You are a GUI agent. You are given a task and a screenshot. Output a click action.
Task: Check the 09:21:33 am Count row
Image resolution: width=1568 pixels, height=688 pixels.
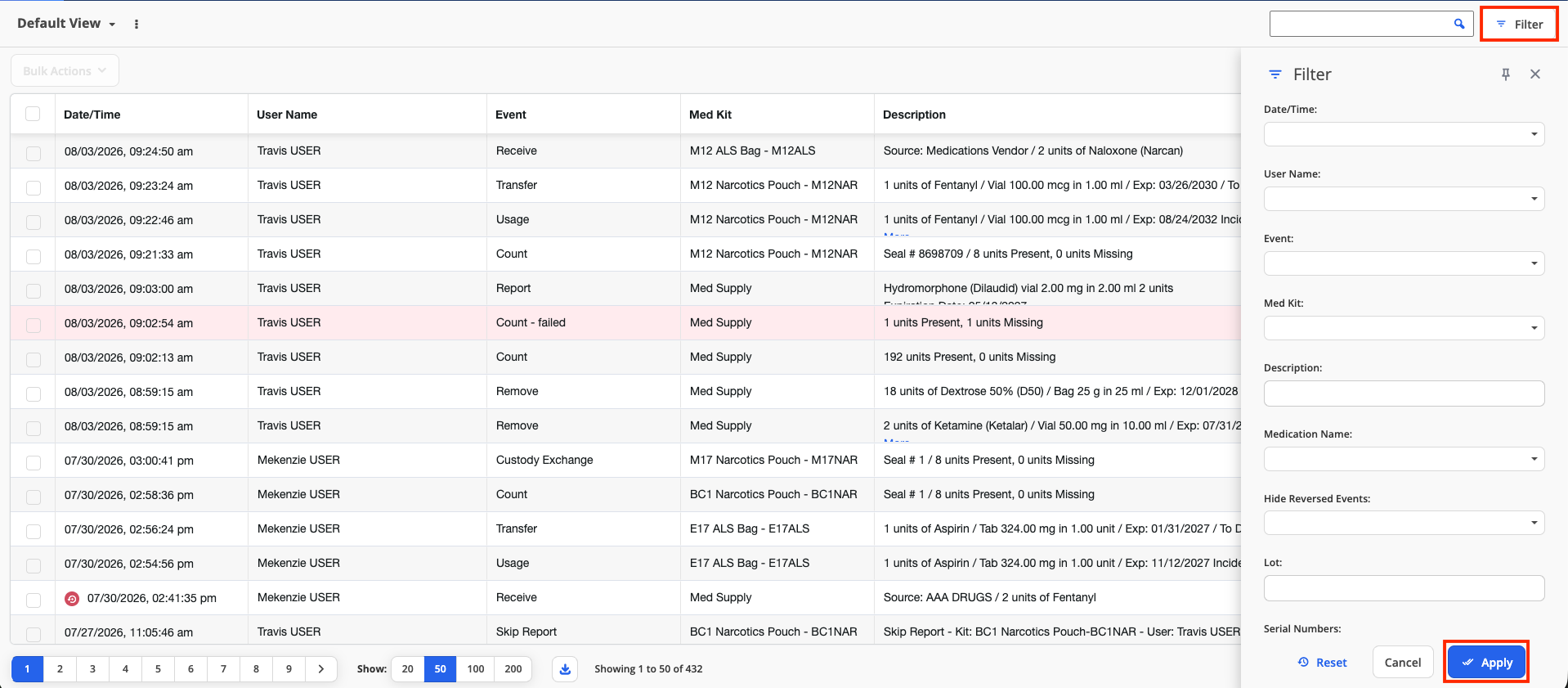point(34,256)
